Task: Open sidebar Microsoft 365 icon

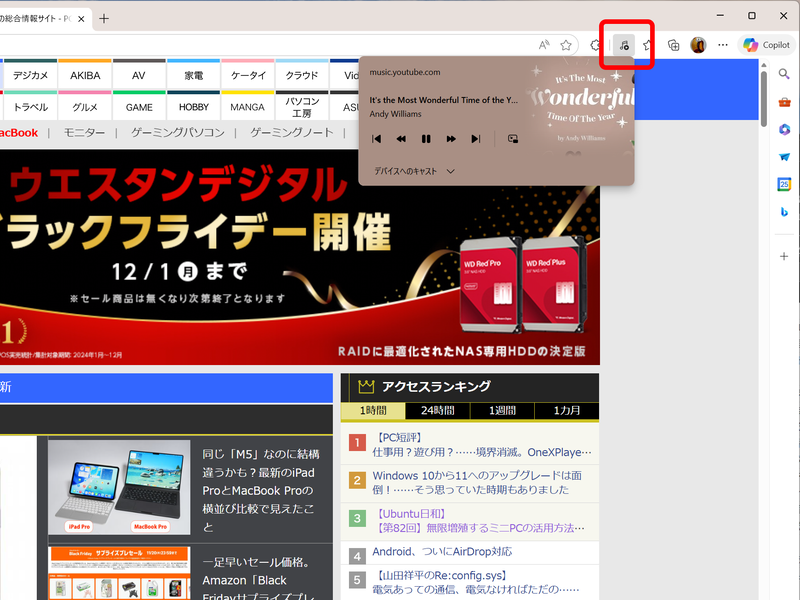Action: (784, 130)
